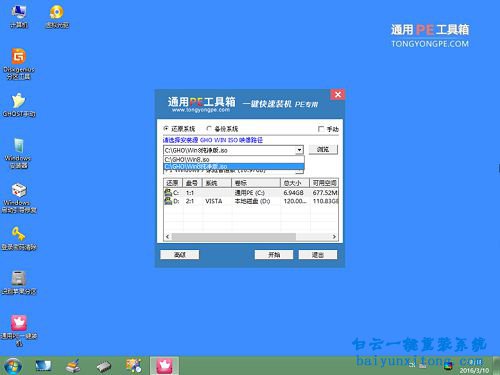Viewport: 500px width, 375px height.
Task: Click the Advanced button at bottom left
Action: coord(179,255)
